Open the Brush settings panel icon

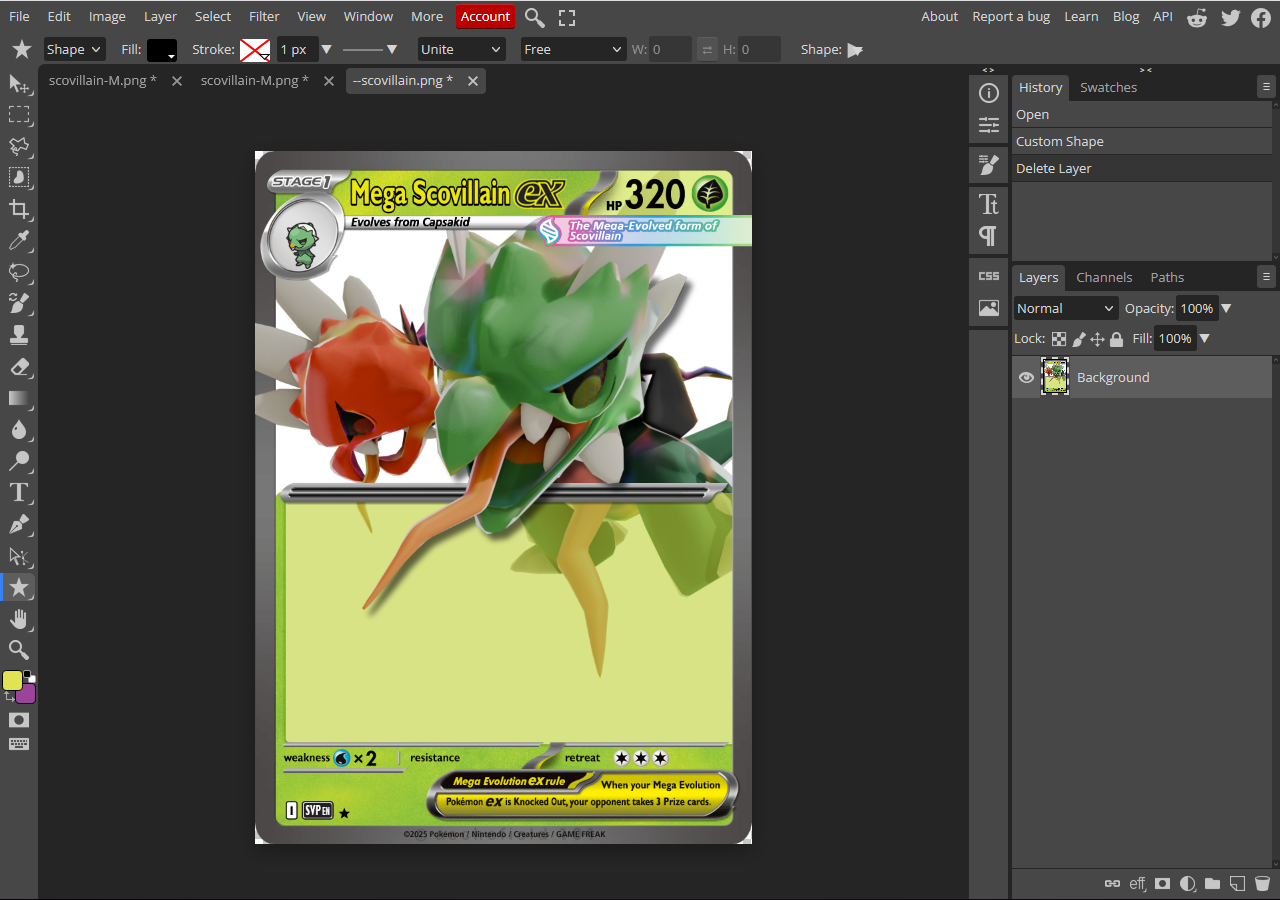tap(989, 165)
